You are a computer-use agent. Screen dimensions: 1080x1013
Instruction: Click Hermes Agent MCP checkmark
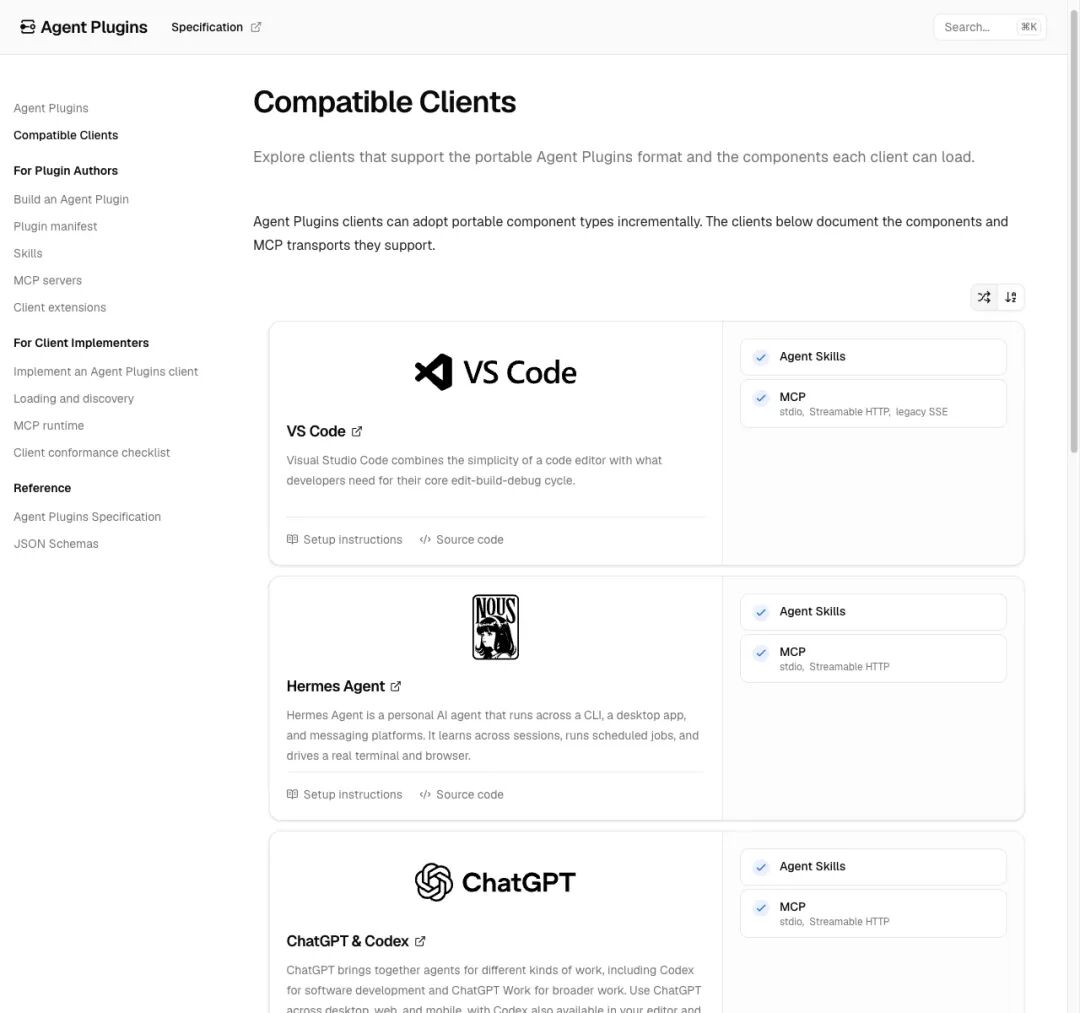pos(760,652)
